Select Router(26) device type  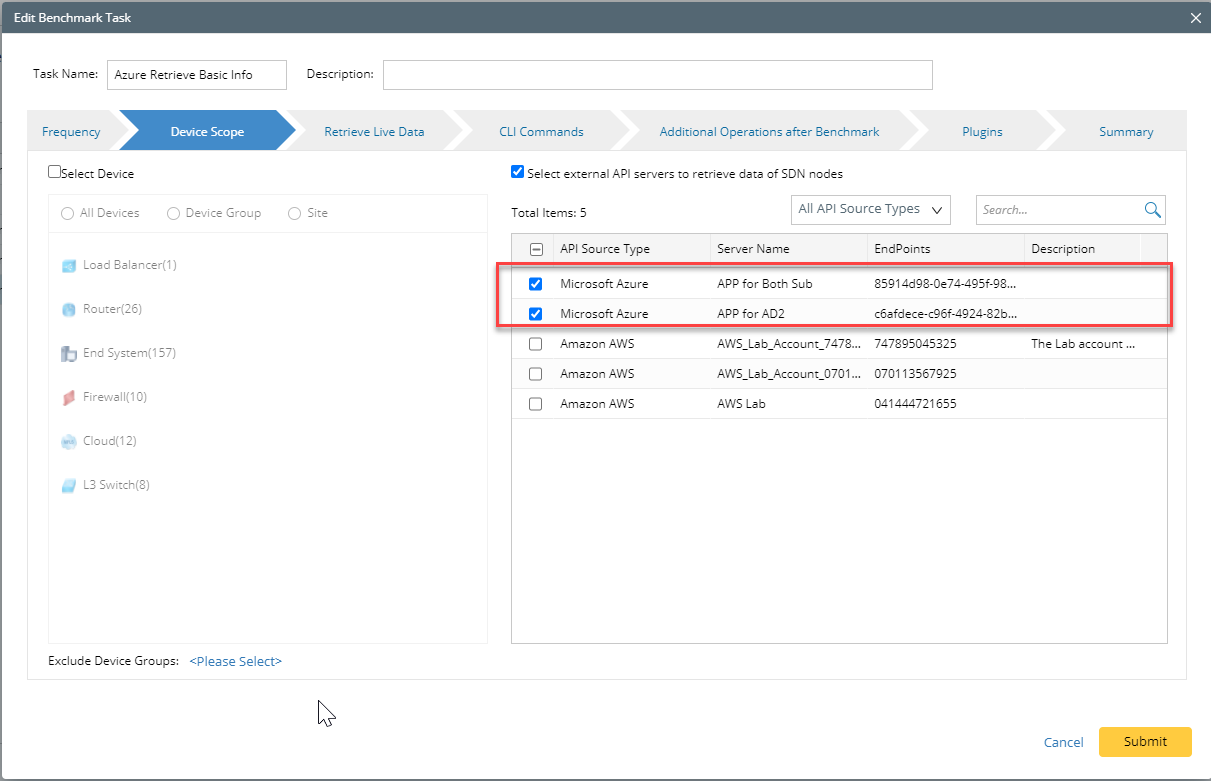coord(112,309)
